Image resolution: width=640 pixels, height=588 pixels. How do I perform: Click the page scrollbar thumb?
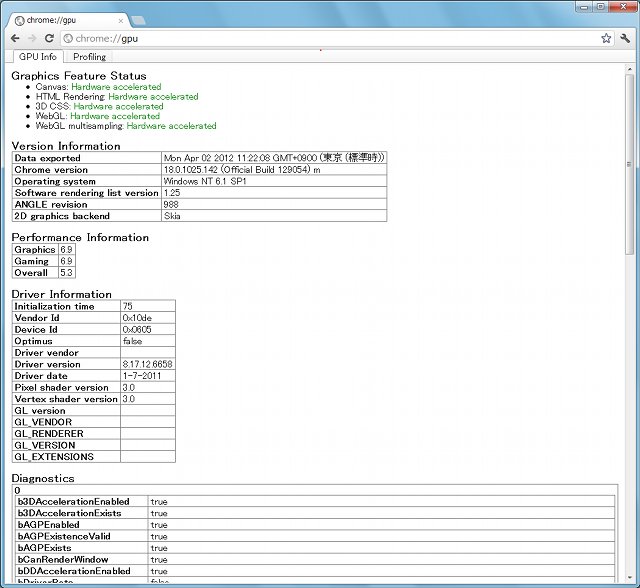(629, 164)
